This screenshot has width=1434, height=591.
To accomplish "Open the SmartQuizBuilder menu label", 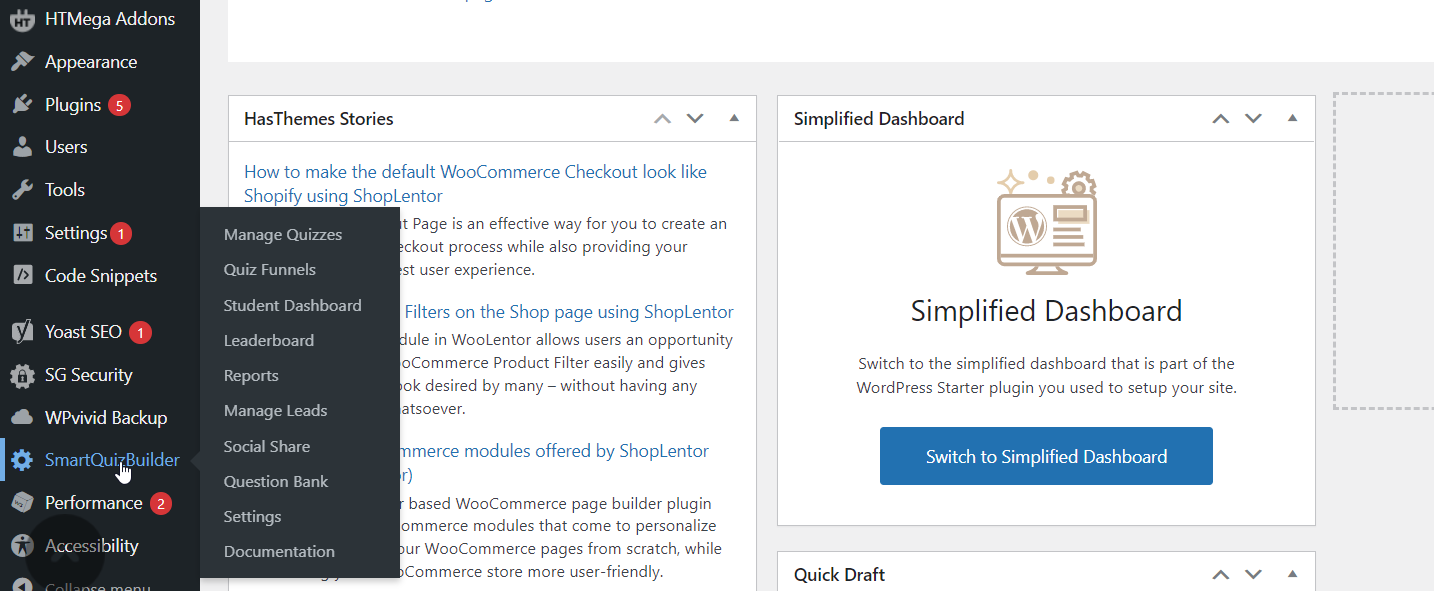I will coord(112,460).
